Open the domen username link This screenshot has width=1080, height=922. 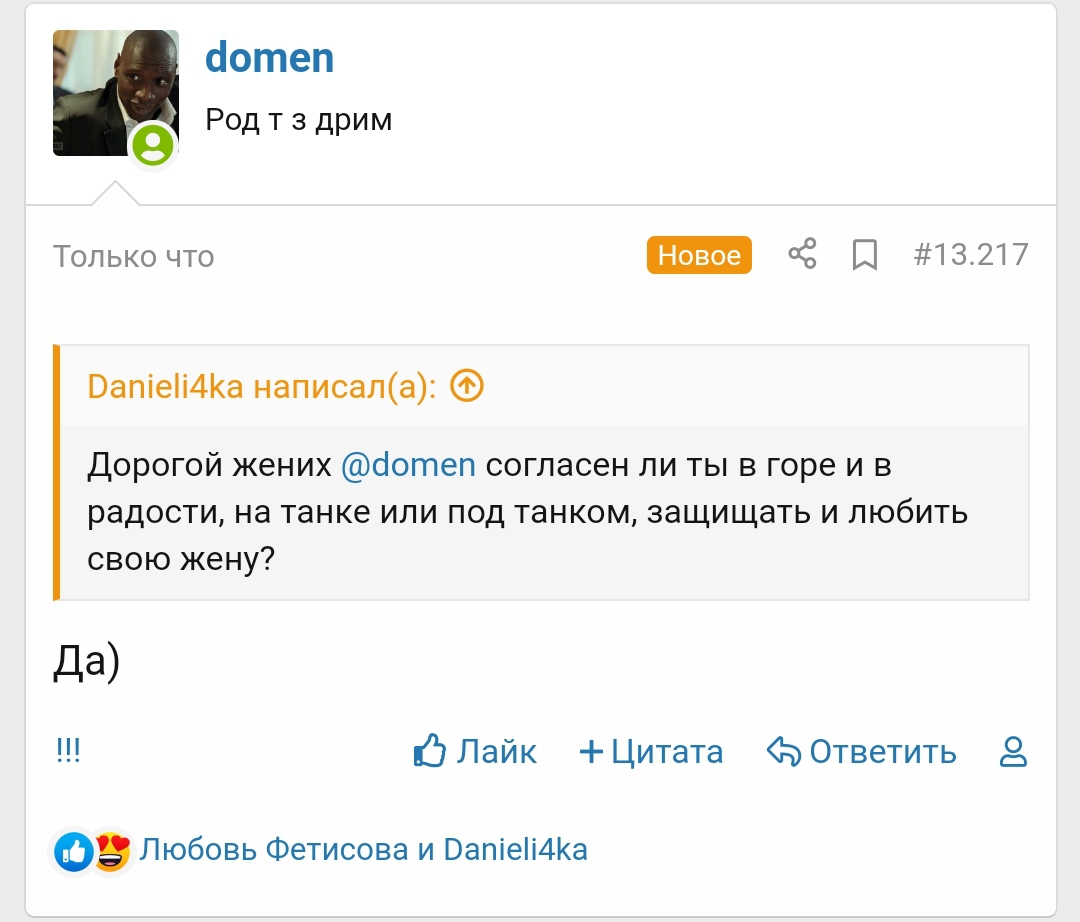click(x=269, y=57)
